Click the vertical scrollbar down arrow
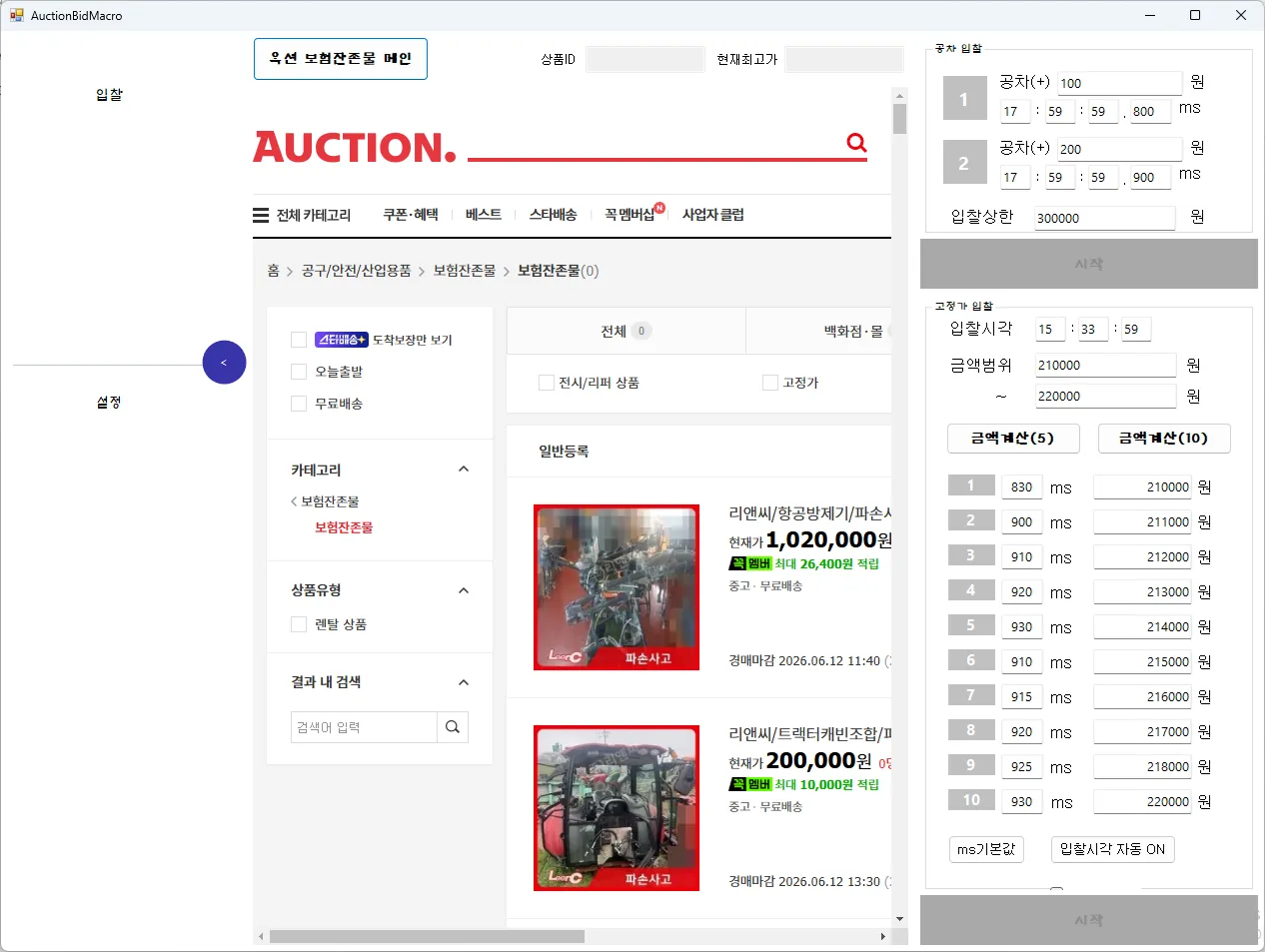 899,919
